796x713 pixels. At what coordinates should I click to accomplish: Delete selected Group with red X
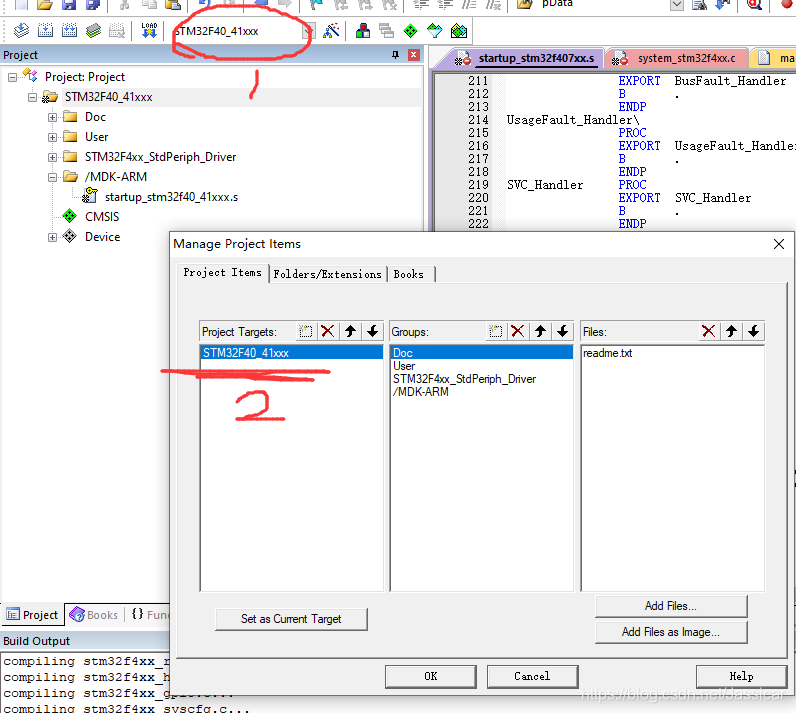point(518,331)
